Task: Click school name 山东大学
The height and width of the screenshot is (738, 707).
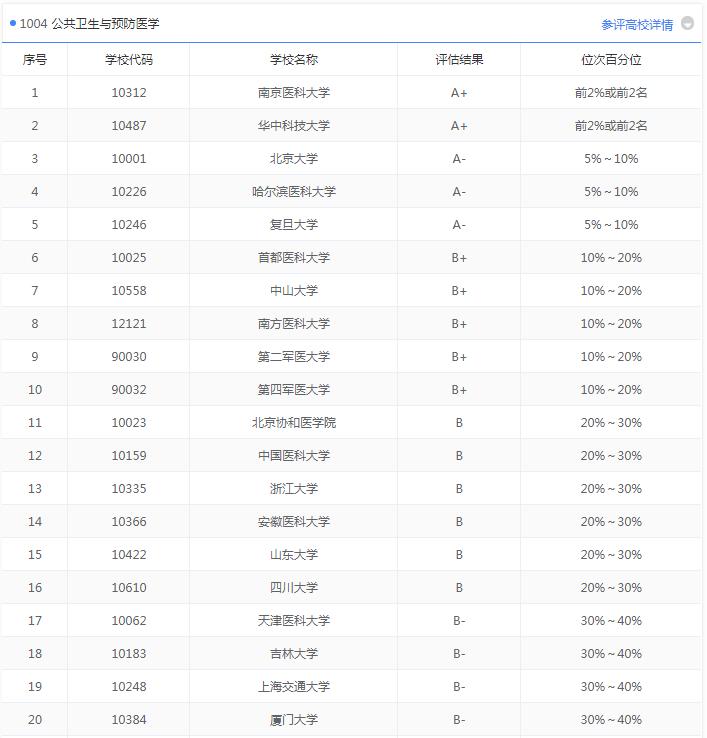Action: [x=294, y=554]
